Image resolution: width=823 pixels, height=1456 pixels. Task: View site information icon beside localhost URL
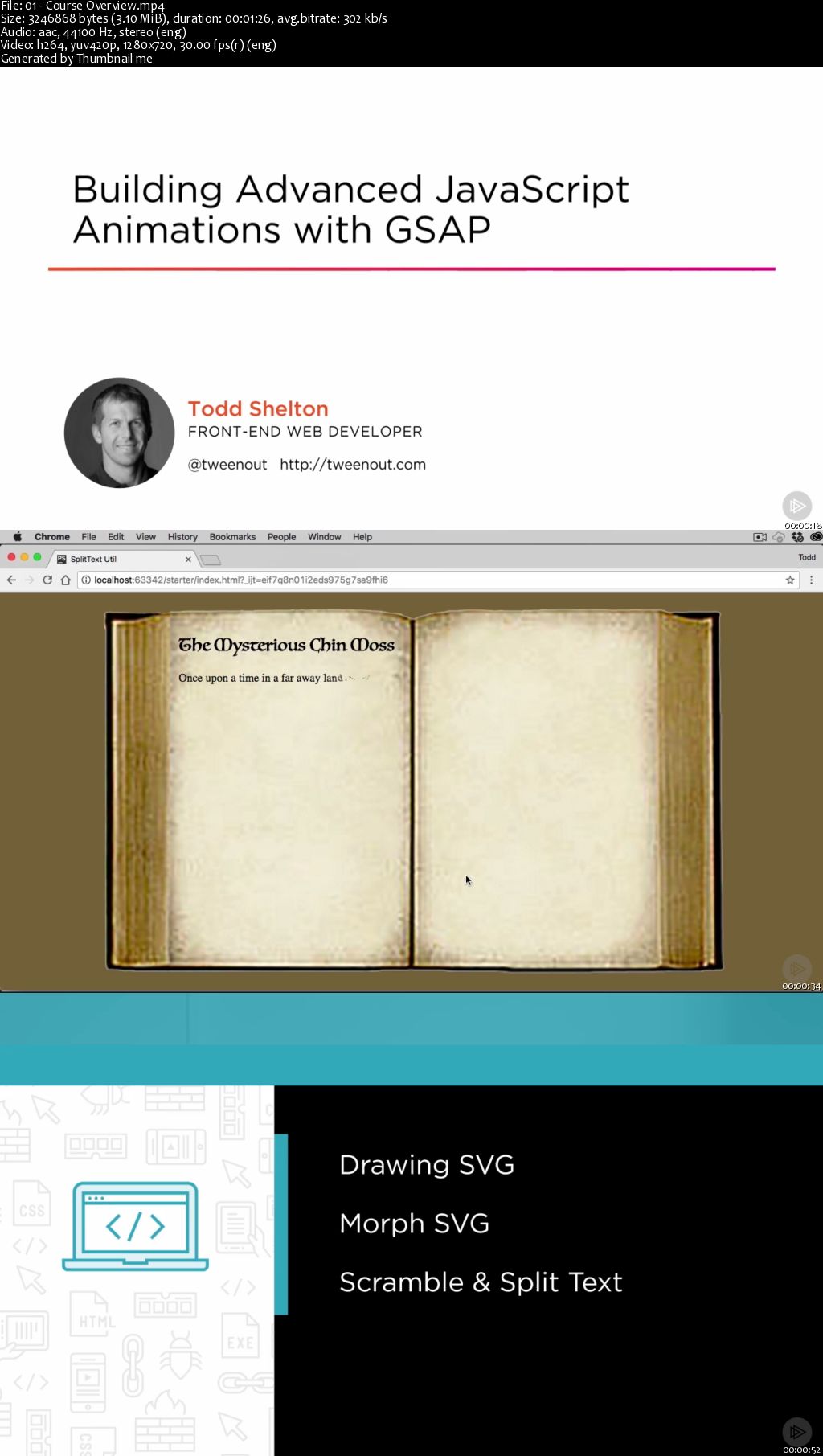pos(86,580)
